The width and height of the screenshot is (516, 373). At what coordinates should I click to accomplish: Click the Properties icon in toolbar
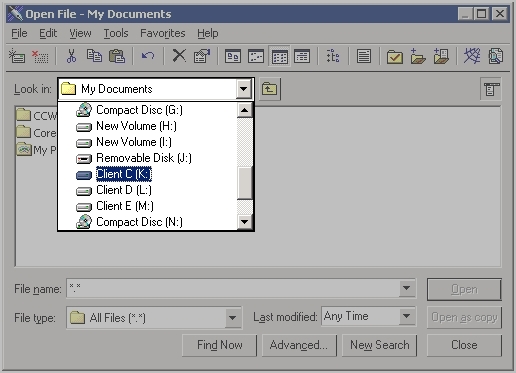click(202, 56)
